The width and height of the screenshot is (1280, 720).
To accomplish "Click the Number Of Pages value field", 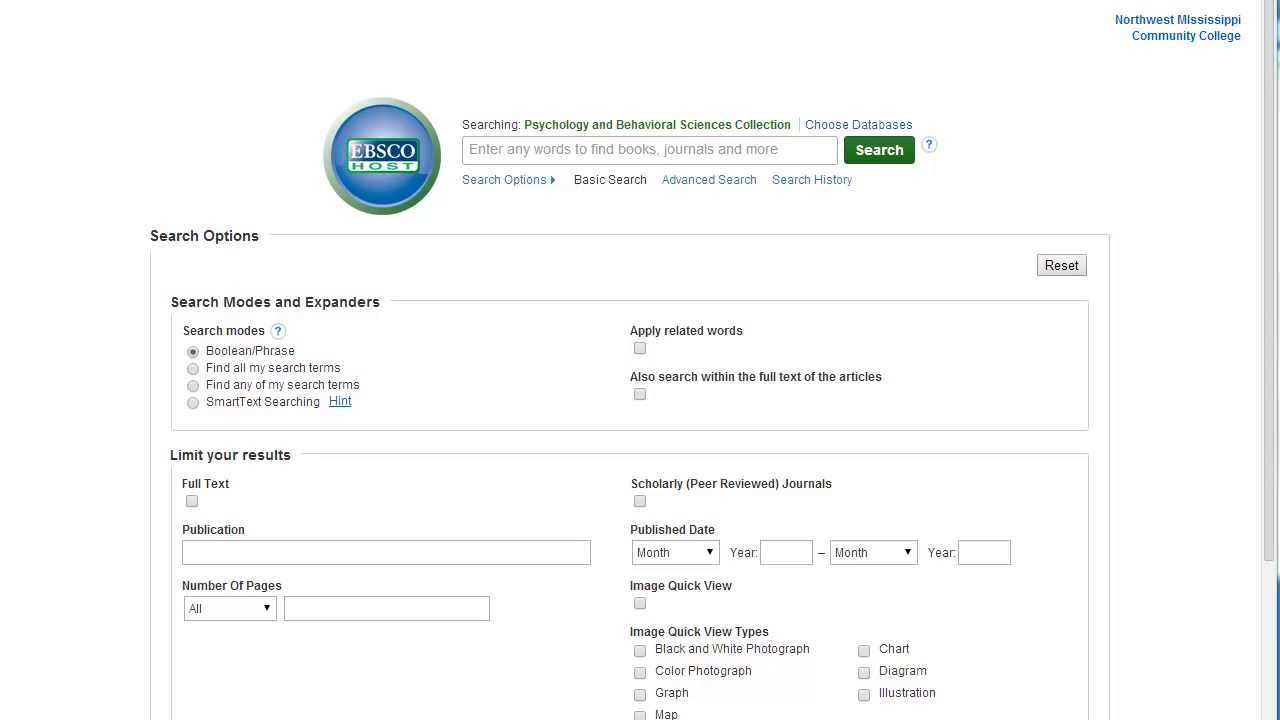I will tap(387, 609).
